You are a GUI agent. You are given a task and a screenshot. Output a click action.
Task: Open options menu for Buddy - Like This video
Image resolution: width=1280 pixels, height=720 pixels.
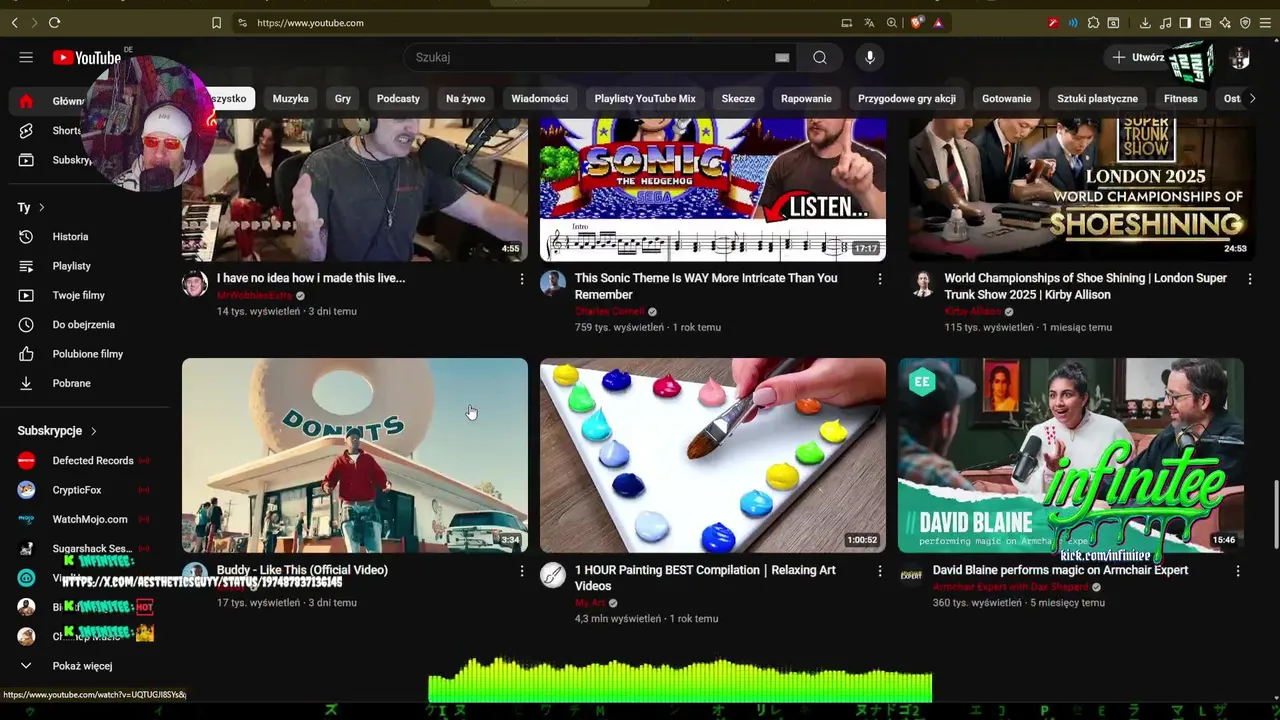coord(521,571)
